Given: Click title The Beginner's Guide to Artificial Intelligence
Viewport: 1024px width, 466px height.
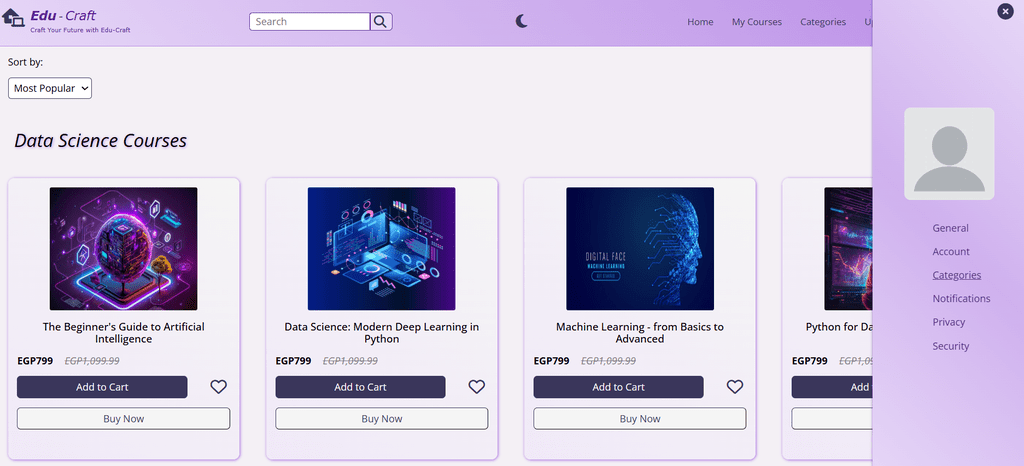Looking at the screenshot, I should click(x=123, y=333).
